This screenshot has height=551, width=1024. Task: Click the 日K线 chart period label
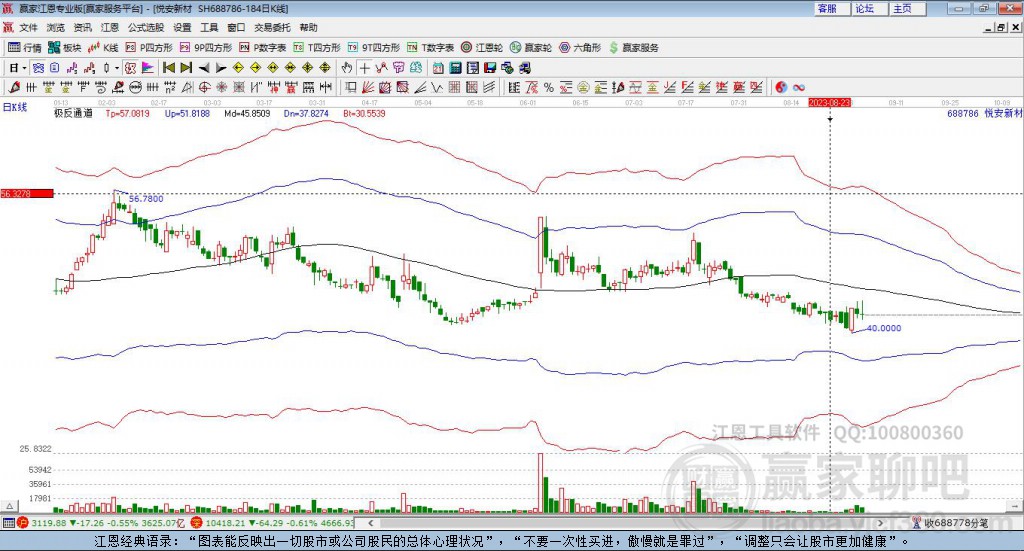click(15, 106)
